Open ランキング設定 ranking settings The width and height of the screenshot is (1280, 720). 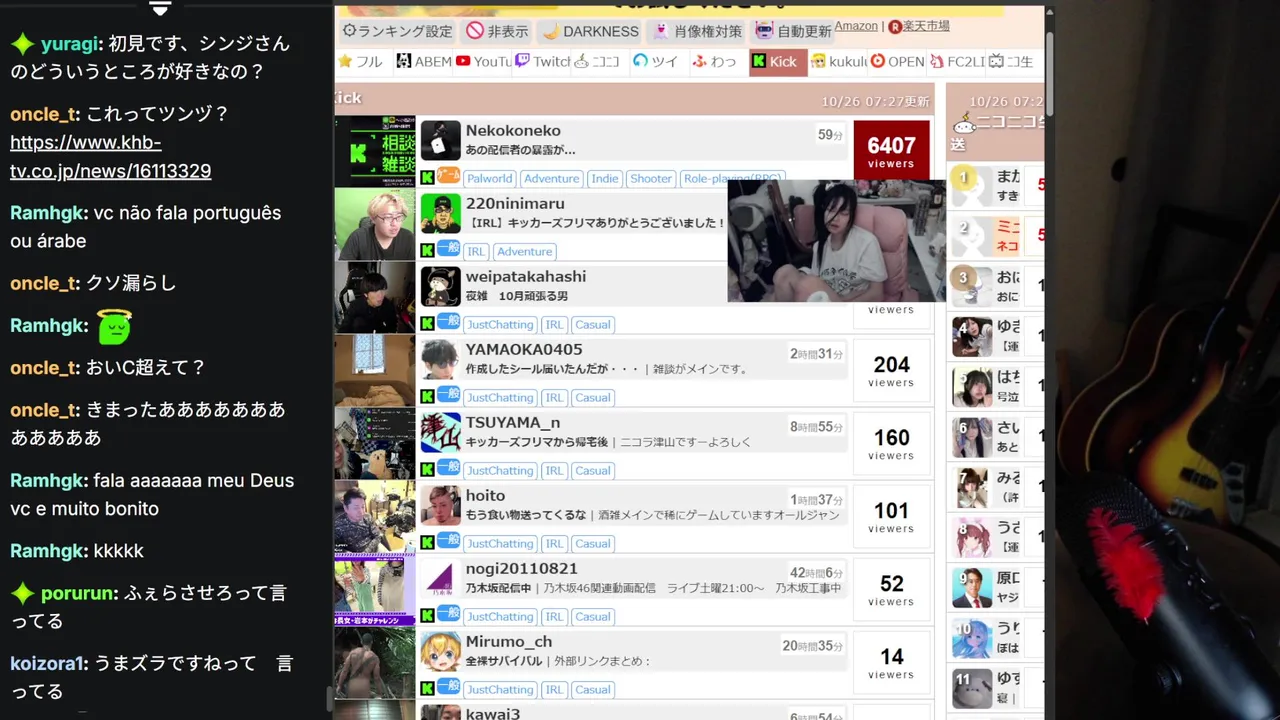[397, 31]
